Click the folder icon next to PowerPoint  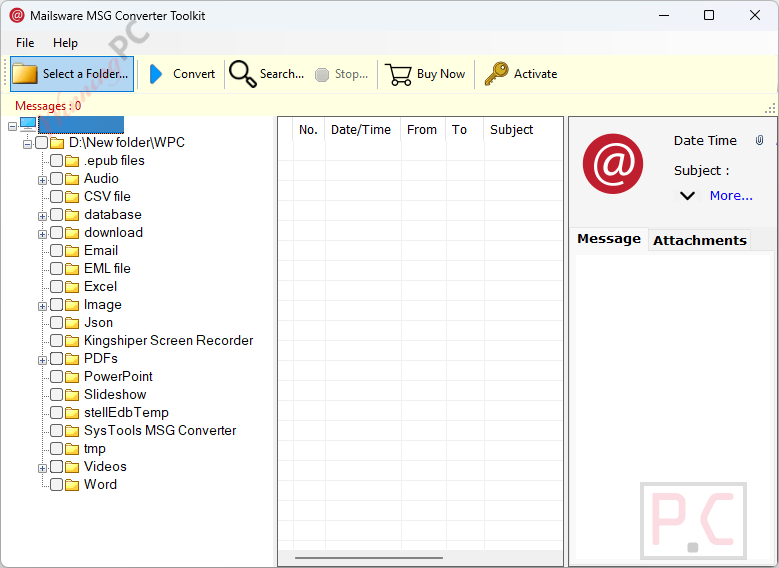coord(72,377)
